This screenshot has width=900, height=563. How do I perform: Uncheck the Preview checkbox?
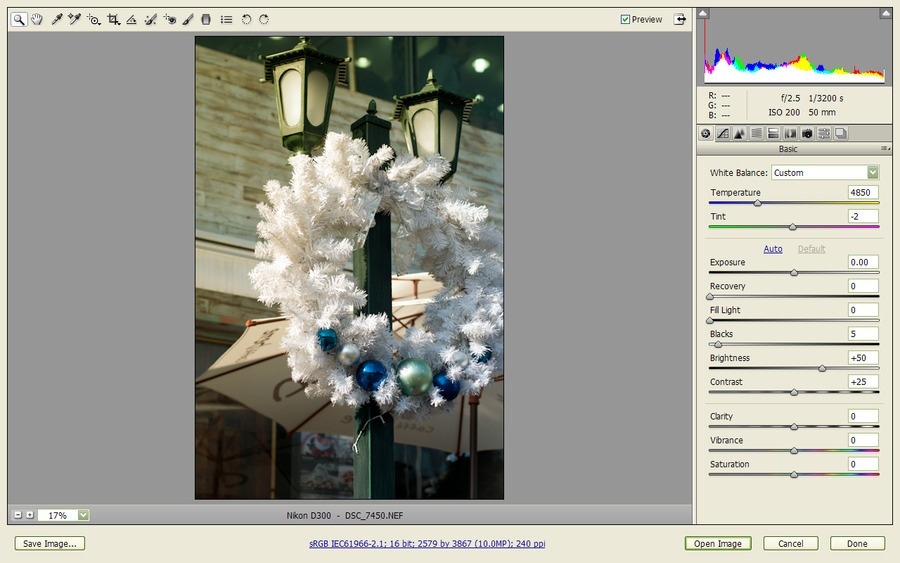(x=625, y=19)
